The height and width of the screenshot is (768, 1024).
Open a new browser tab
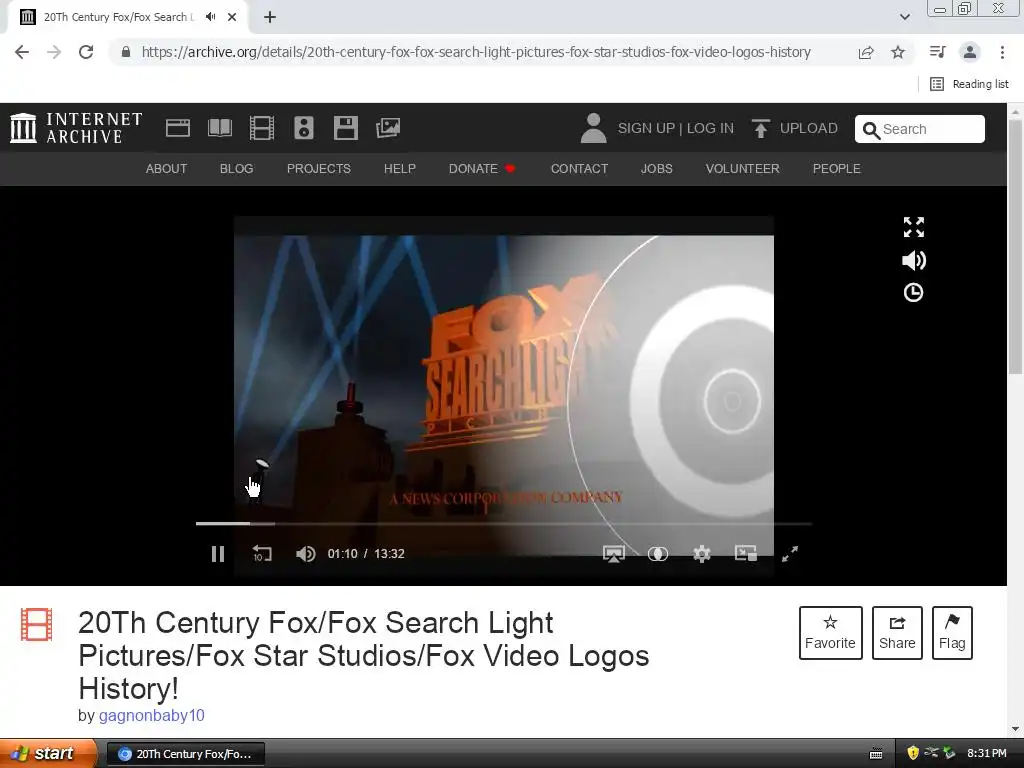(270, 17)
